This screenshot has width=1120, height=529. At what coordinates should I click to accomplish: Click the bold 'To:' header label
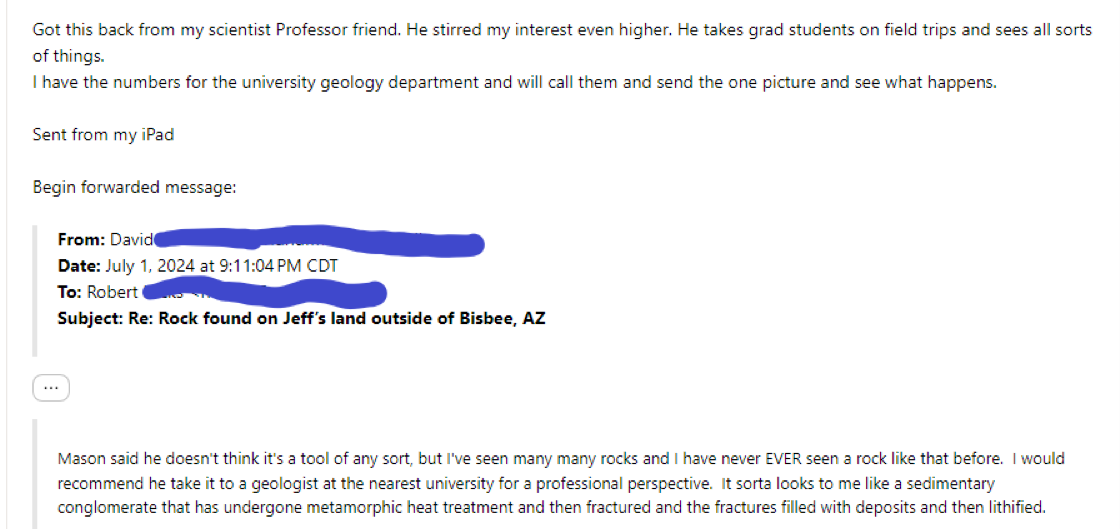point(71,292)
